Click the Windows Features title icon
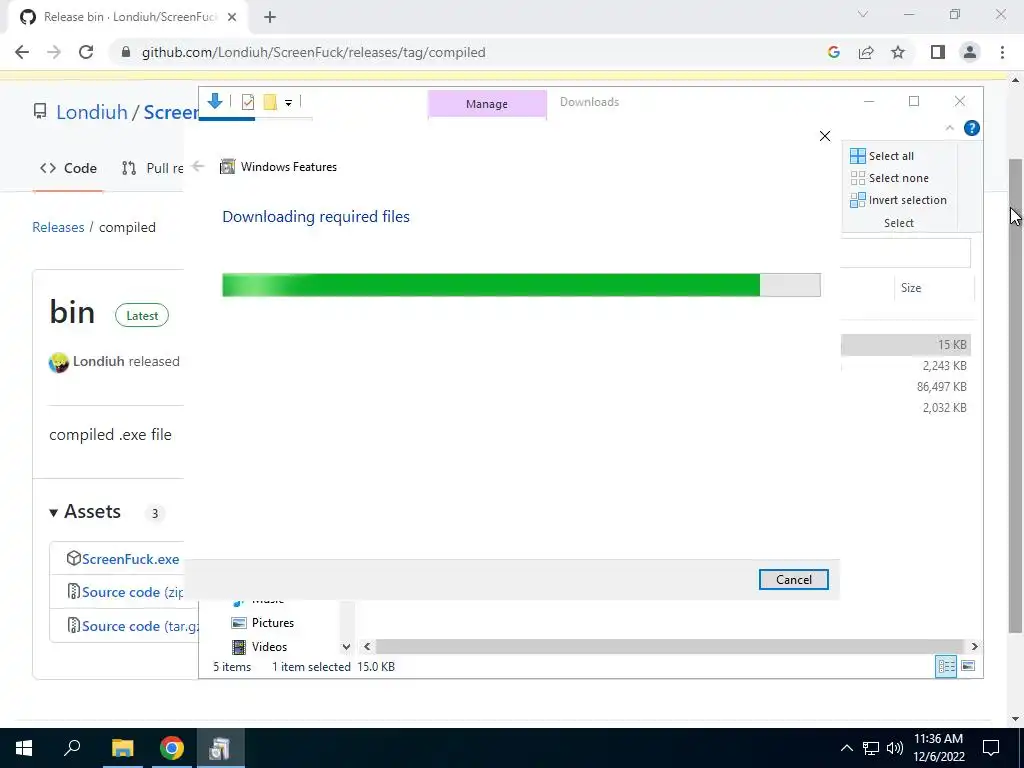This screenshot has height=768, width=1024. (x=227, y=167)
